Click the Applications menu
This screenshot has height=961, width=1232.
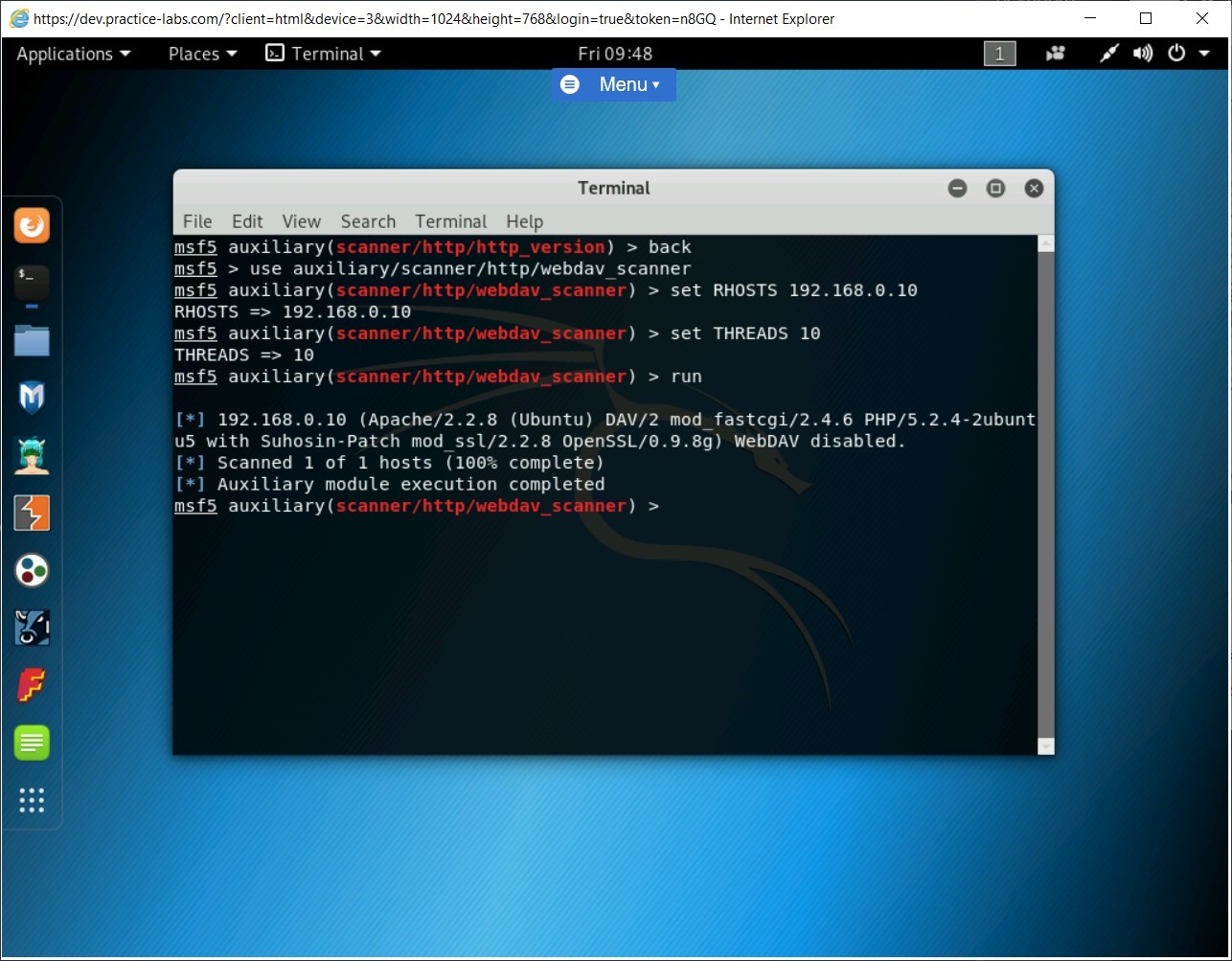(x=66, y=54)
